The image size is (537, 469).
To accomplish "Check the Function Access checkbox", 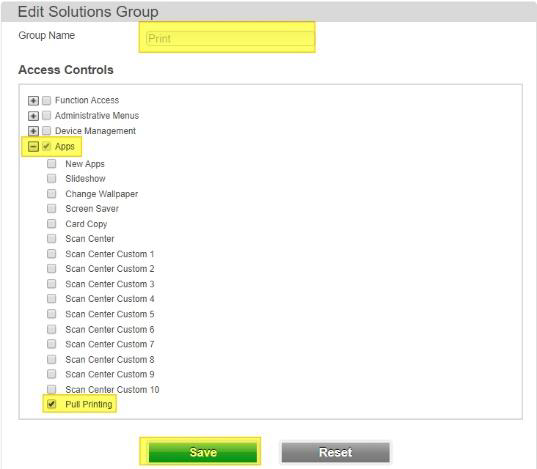I will [x=46, y=100].
